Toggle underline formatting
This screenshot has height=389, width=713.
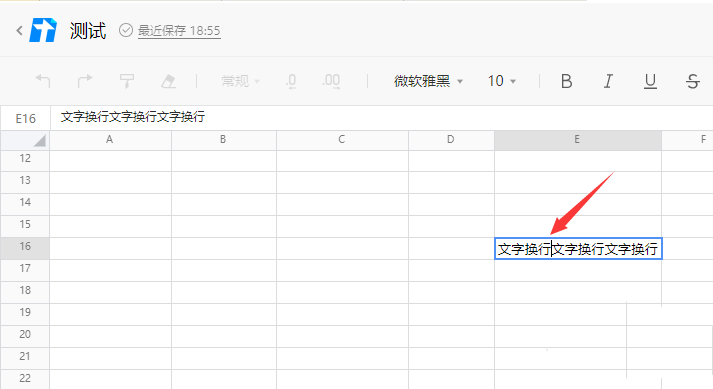click(x=650, y=81)
